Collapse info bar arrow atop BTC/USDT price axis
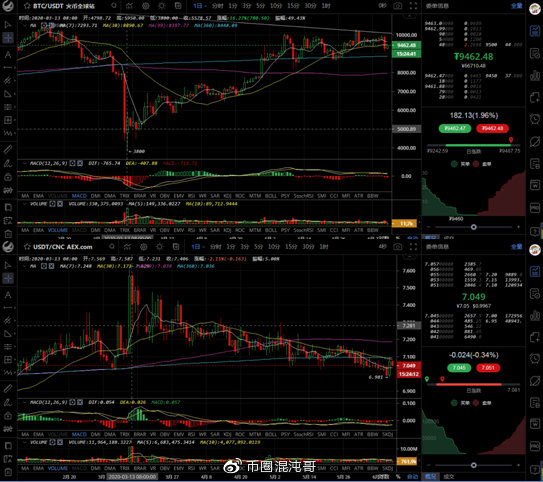Viewport: 543px width, 482px height. (410, 16)
